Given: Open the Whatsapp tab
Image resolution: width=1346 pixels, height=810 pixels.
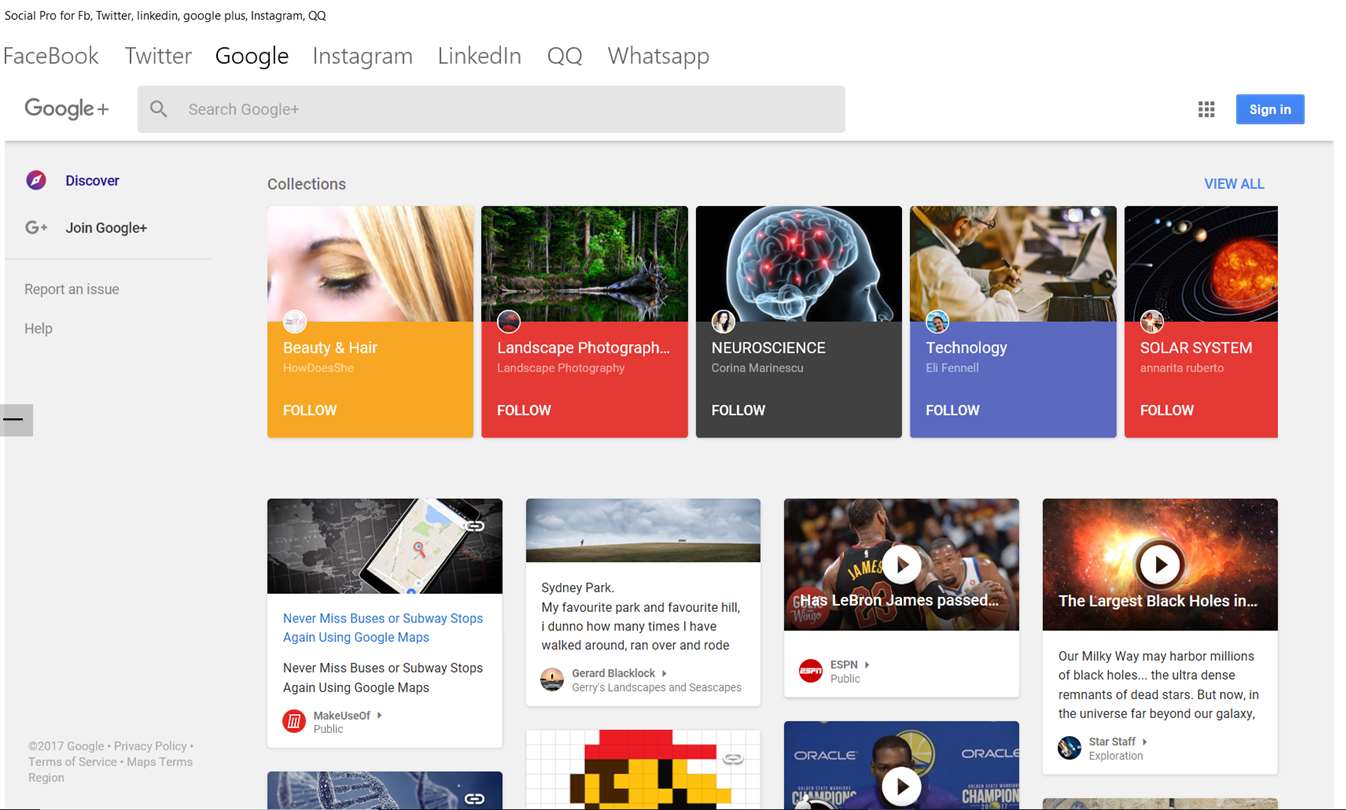Looking at the screenshot, I should pyautogui.click(x=658, y=56).
